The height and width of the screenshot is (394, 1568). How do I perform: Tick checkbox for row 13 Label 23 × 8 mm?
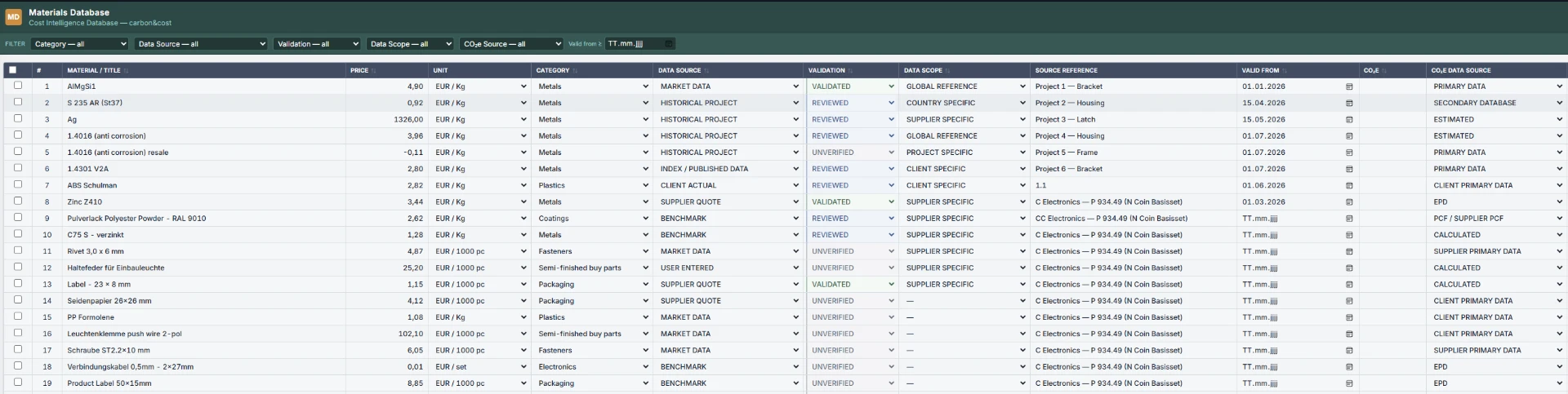(x=18, y=283)
